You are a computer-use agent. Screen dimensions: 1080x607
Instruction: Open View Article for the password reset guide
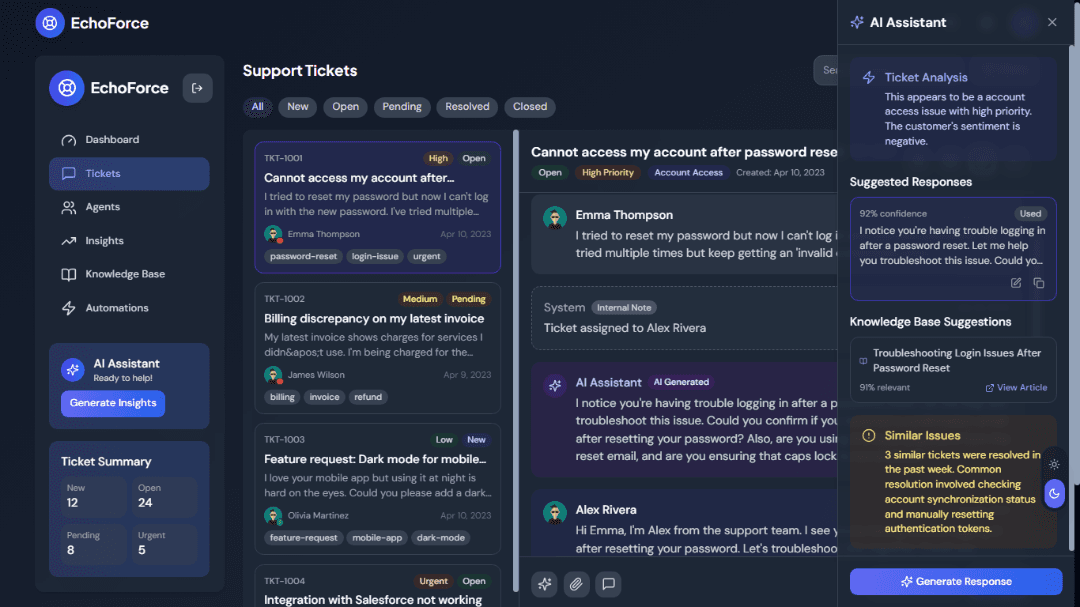point(1016,387)
